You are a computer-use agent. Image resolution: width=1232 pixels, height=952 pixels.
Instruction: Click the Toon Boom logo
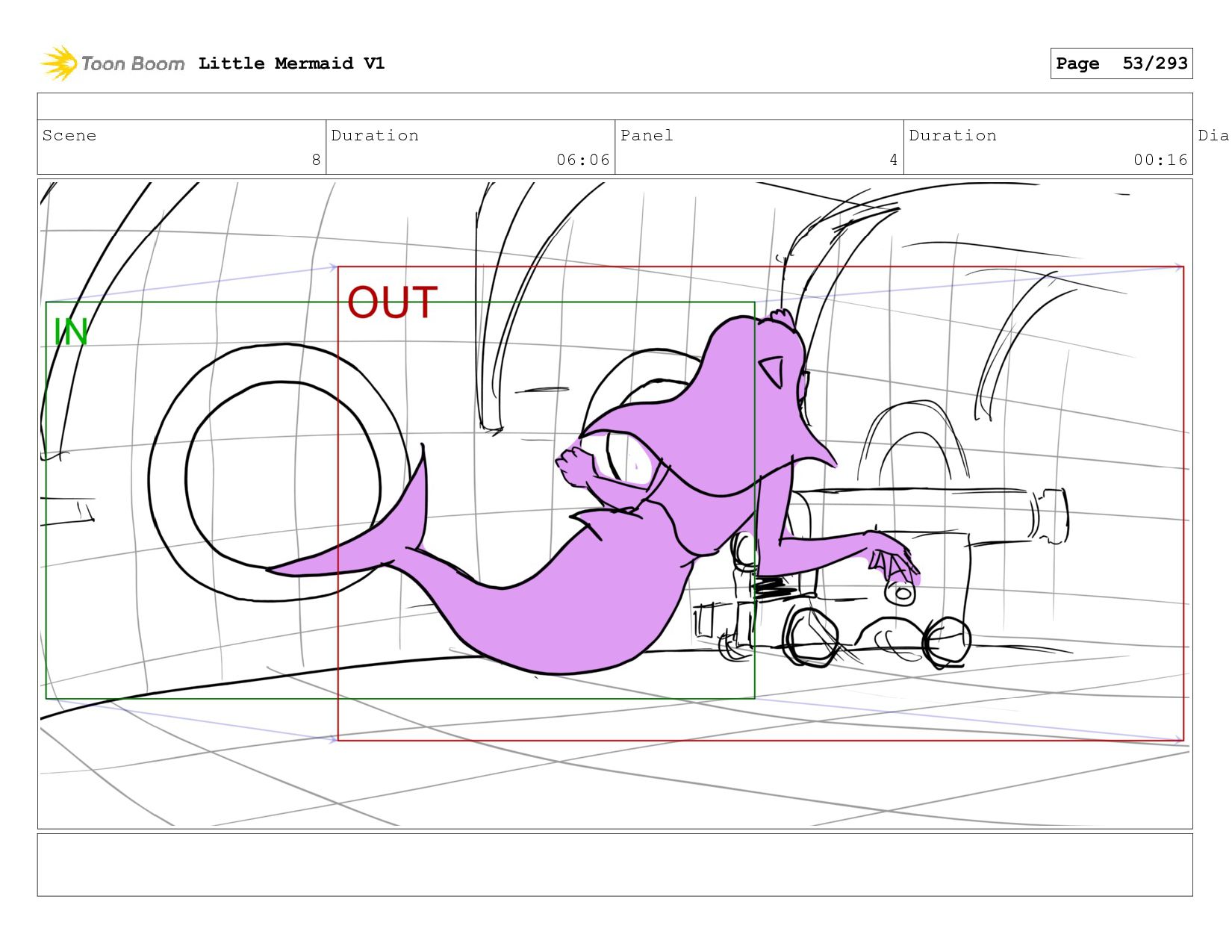[112, 63]
